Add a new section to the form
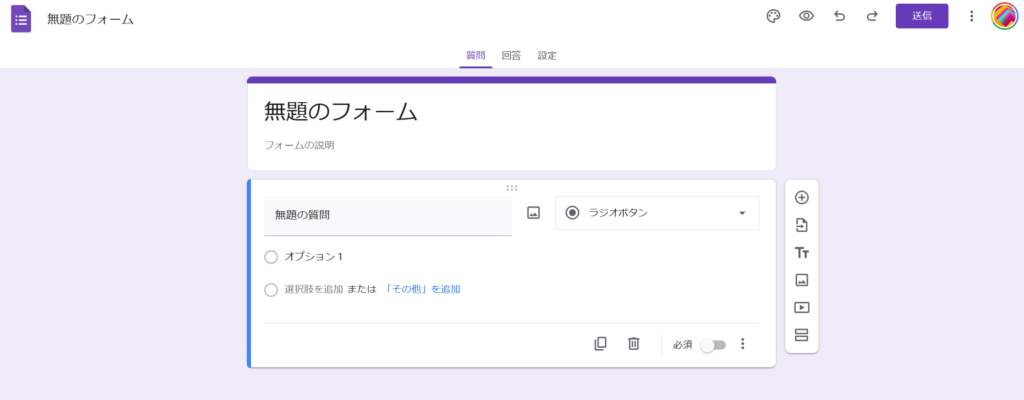This screenshot has height=400, width=1024. pos(801,335)
